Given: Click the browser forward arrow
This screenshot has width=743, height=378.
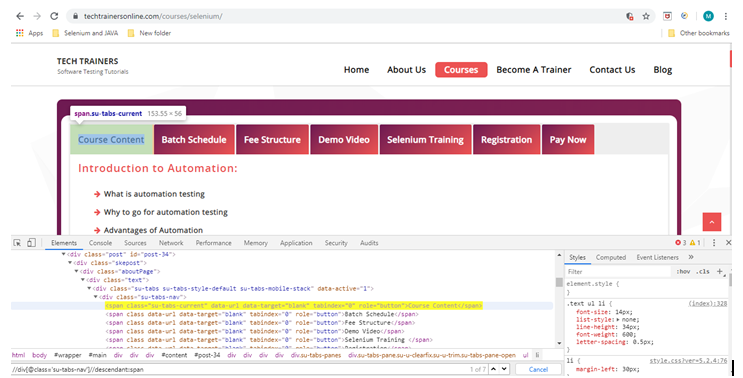Looking at the screenshot, I should [x=37, y=16].
